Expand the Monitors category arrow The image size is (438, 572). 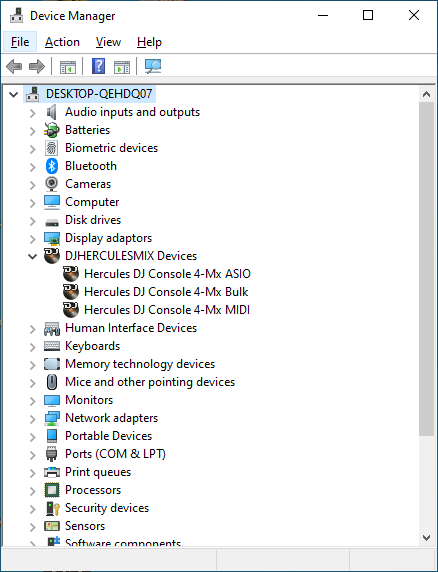click(33, 401)
